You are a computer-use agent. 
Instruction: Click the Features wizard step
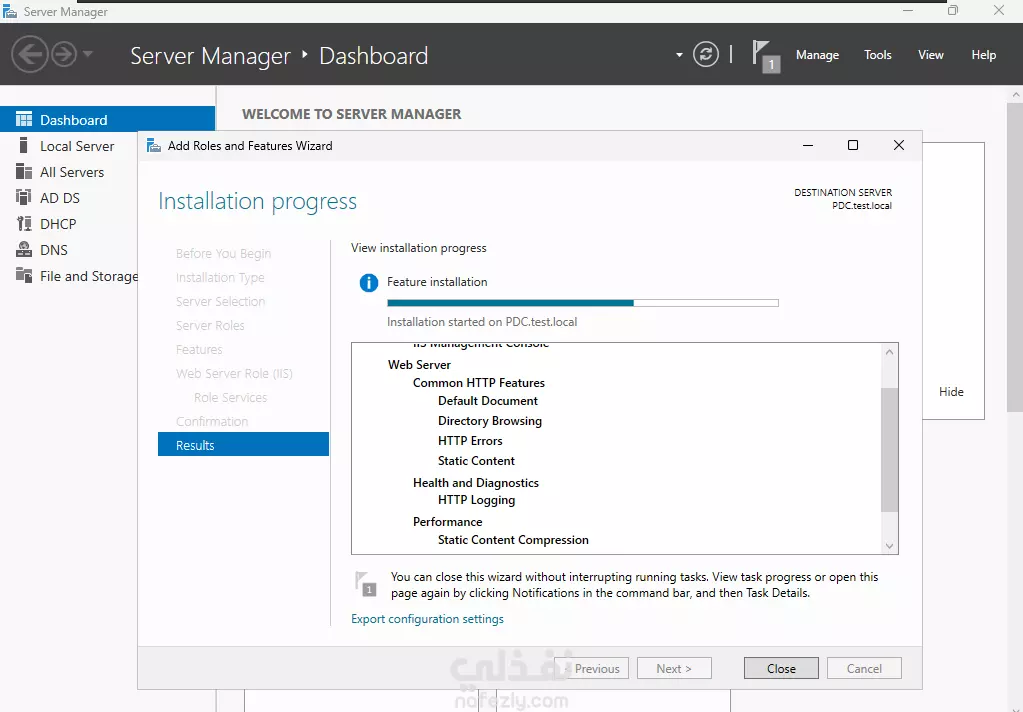pyautogui.click(x=199, y=349)
